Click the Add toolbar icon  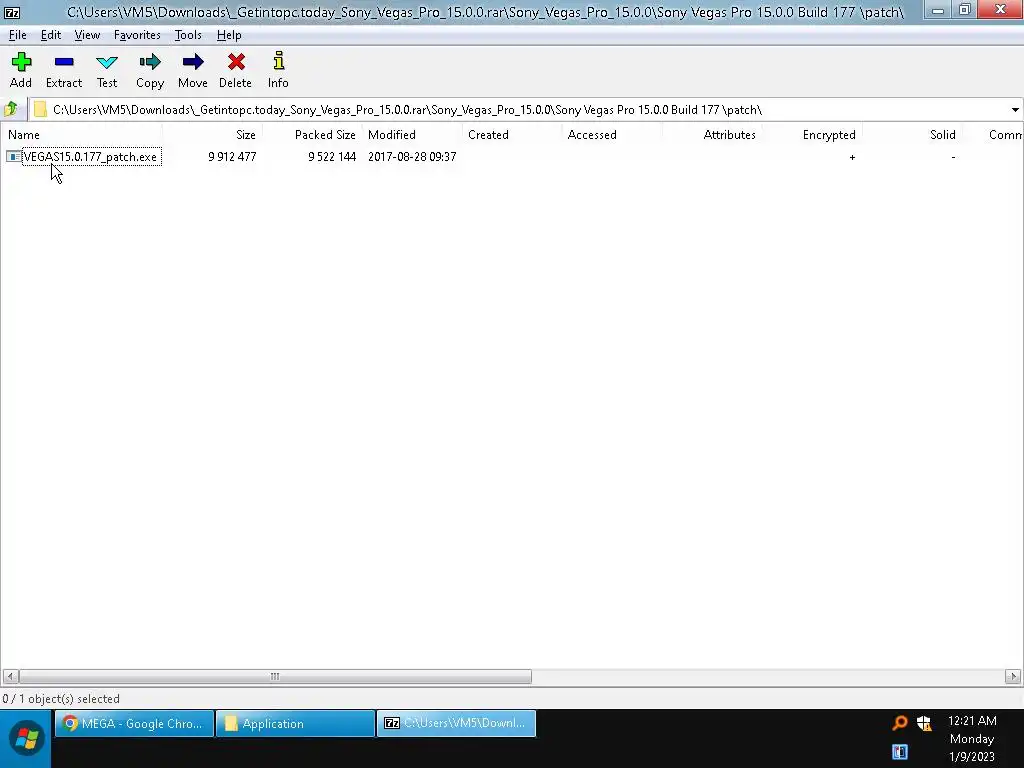click(21, 62)
